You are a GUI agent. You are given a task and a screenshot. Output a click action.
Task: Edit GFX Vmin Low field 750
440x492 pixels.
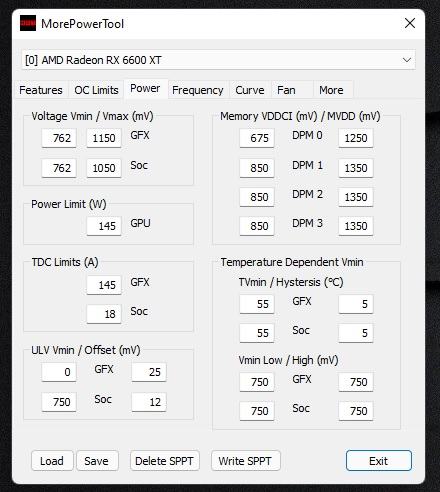point(257,382)
